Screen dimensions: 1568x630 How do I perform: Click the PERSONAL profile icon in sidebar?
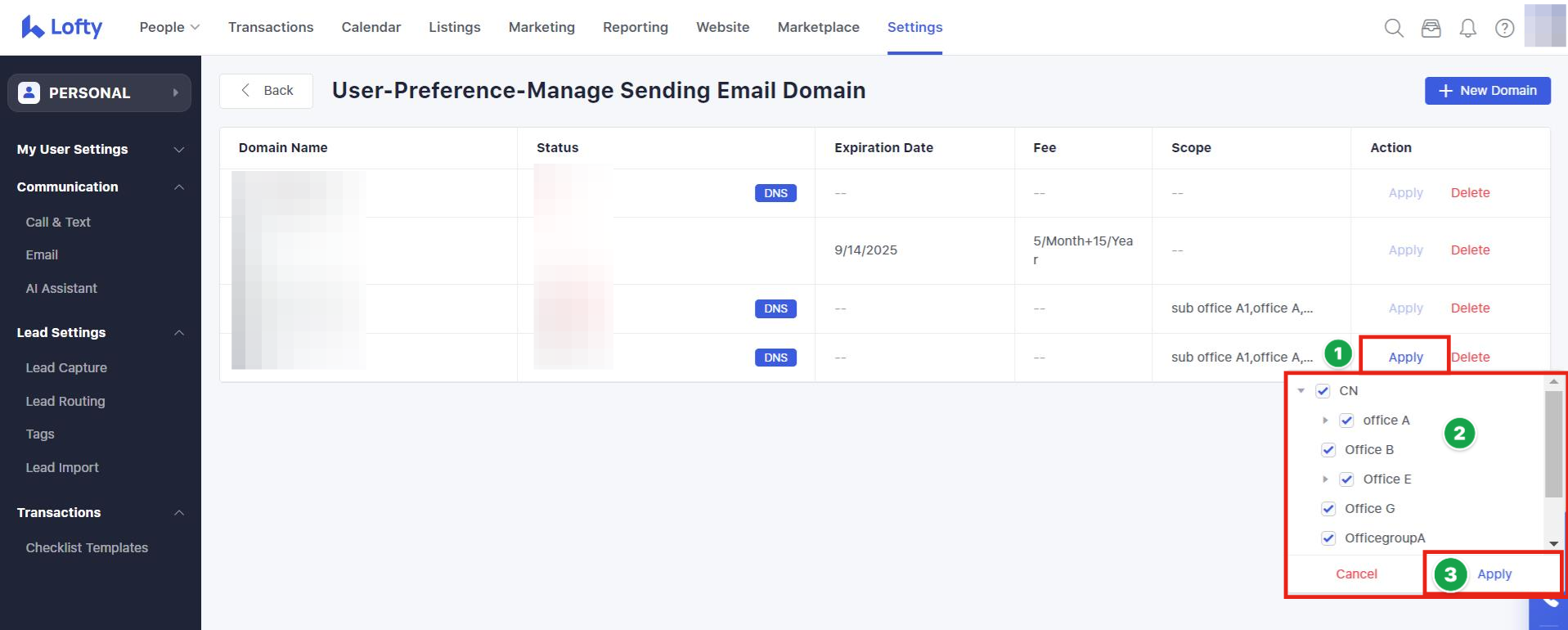click(x=29, y=93)
